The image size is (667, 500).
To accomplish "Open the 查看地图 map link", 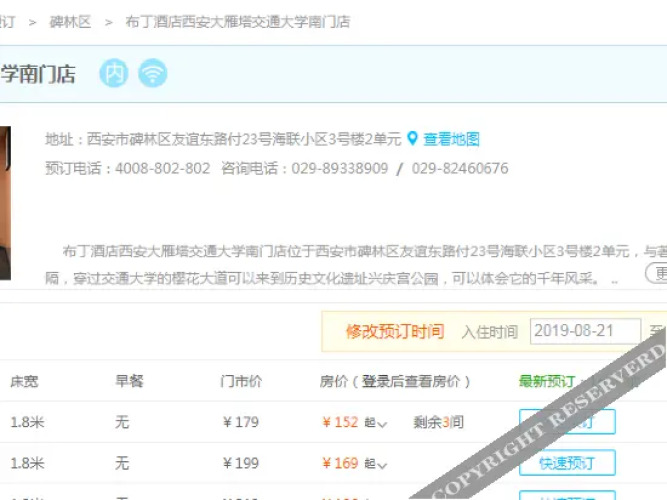I will [451, 139].
